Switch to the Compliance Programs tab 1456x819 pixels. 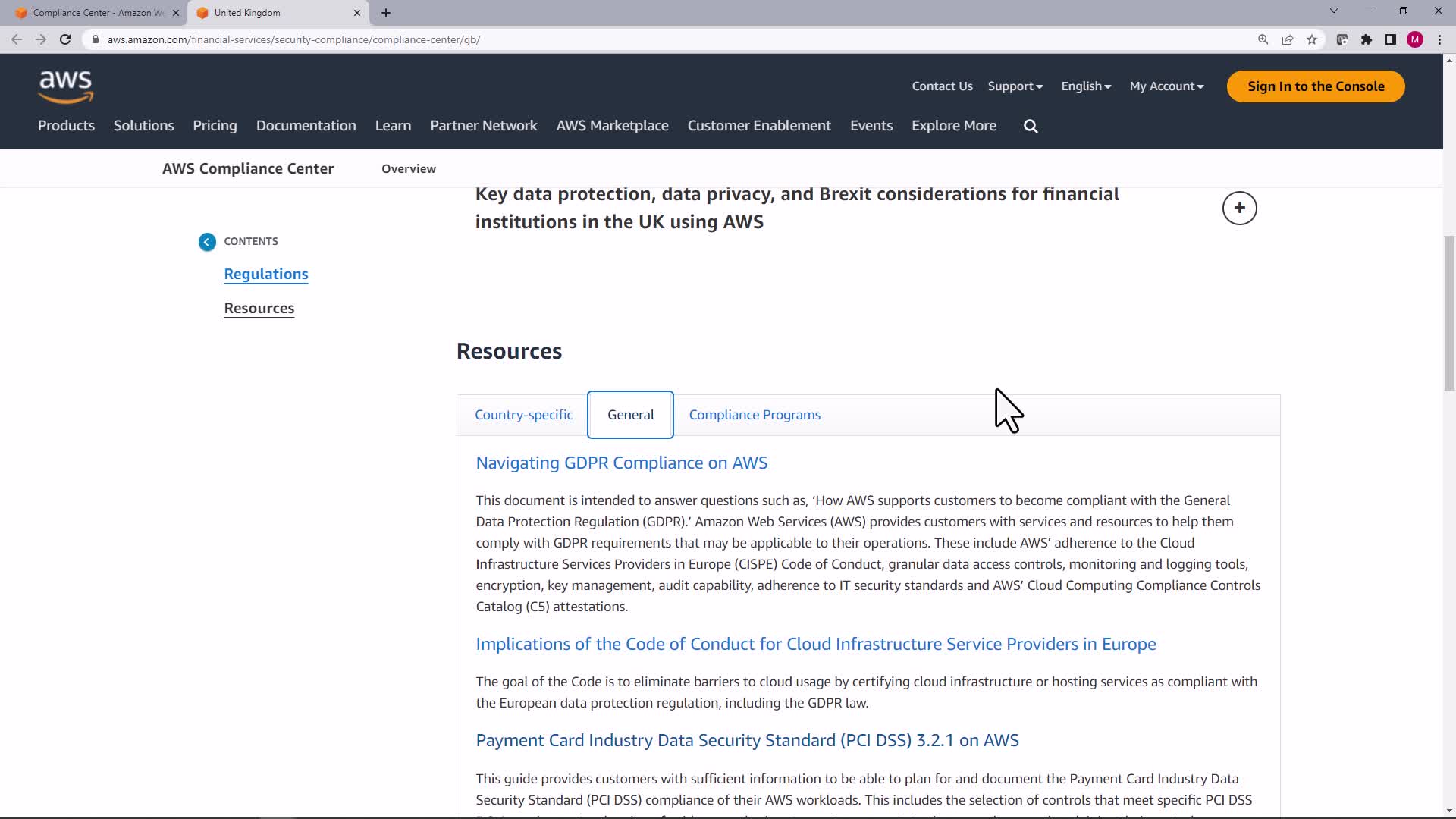[x=755, y=415]
